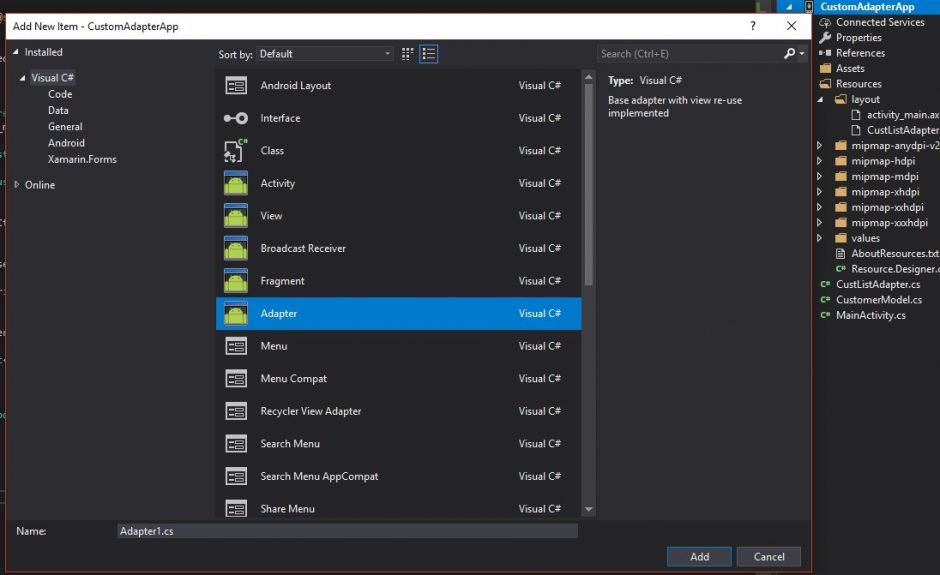Click MainActivity.cs C# file icon
Screen dimensions: 940x575
tap(825, 315)
